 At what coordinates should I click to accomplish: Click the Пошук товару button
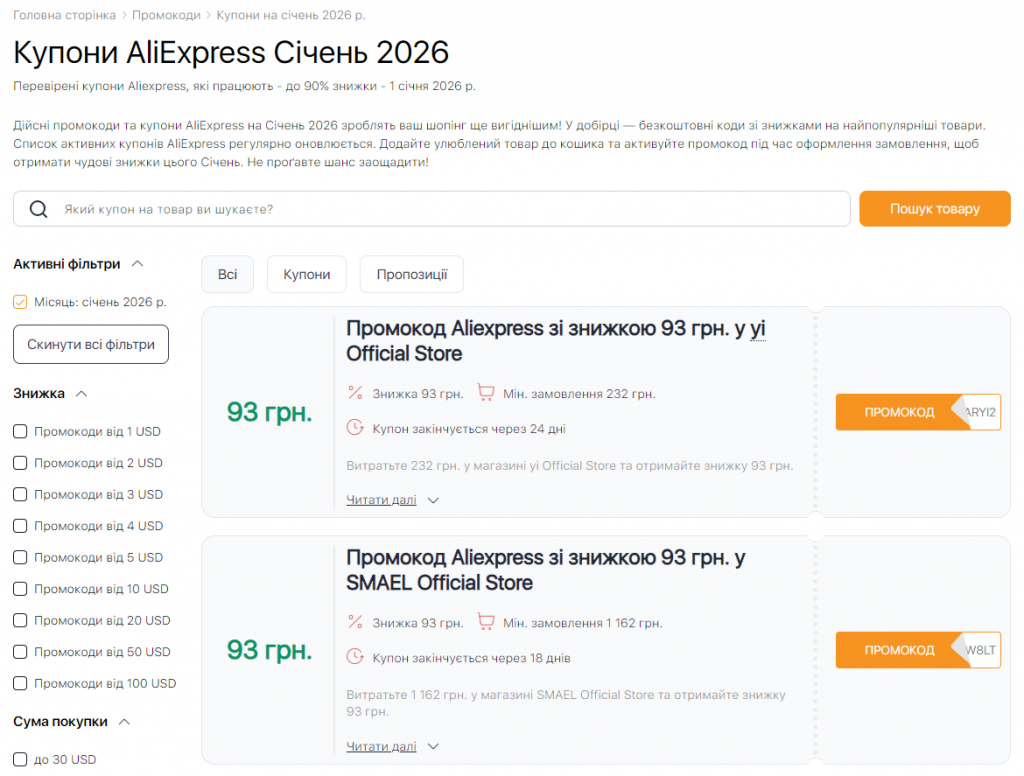pyautogui.click(x=934, y=208)
